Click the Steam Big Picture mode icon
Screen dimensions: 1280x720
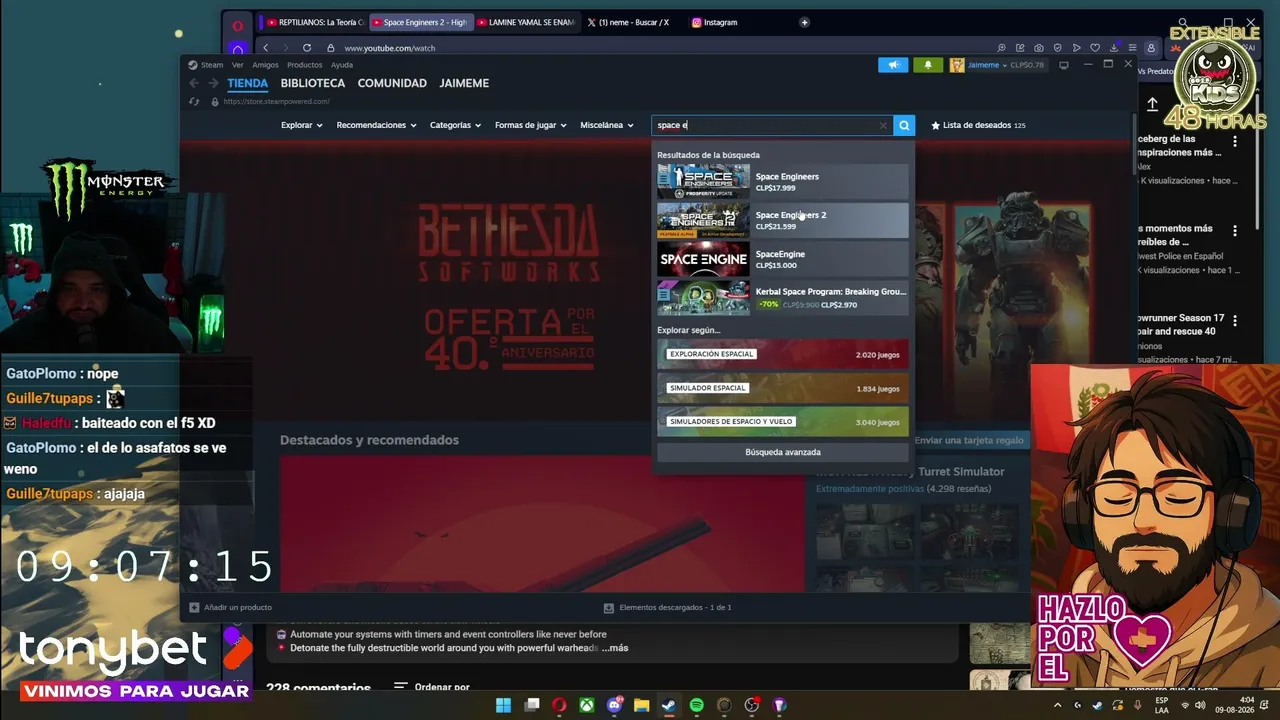(x=1064, y=65)
